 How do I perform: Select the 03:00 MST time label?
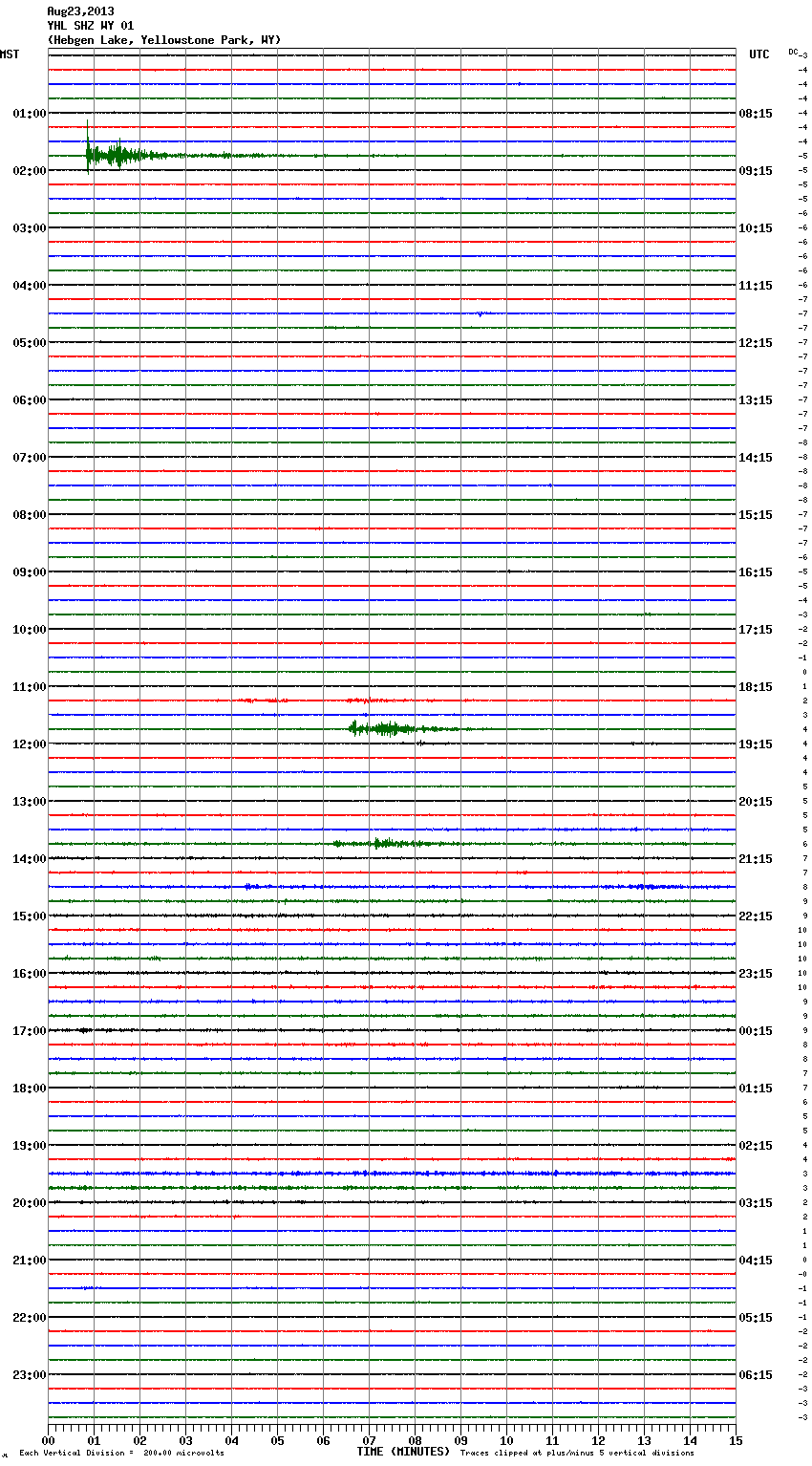(29, 228)
